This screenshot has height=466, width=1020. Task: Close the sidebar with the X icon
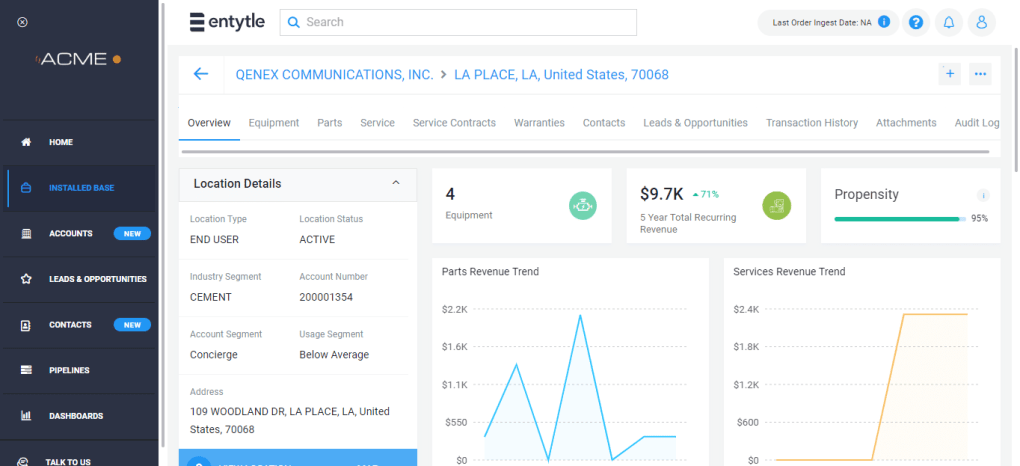pyautogui.click(x=22, y=22)
